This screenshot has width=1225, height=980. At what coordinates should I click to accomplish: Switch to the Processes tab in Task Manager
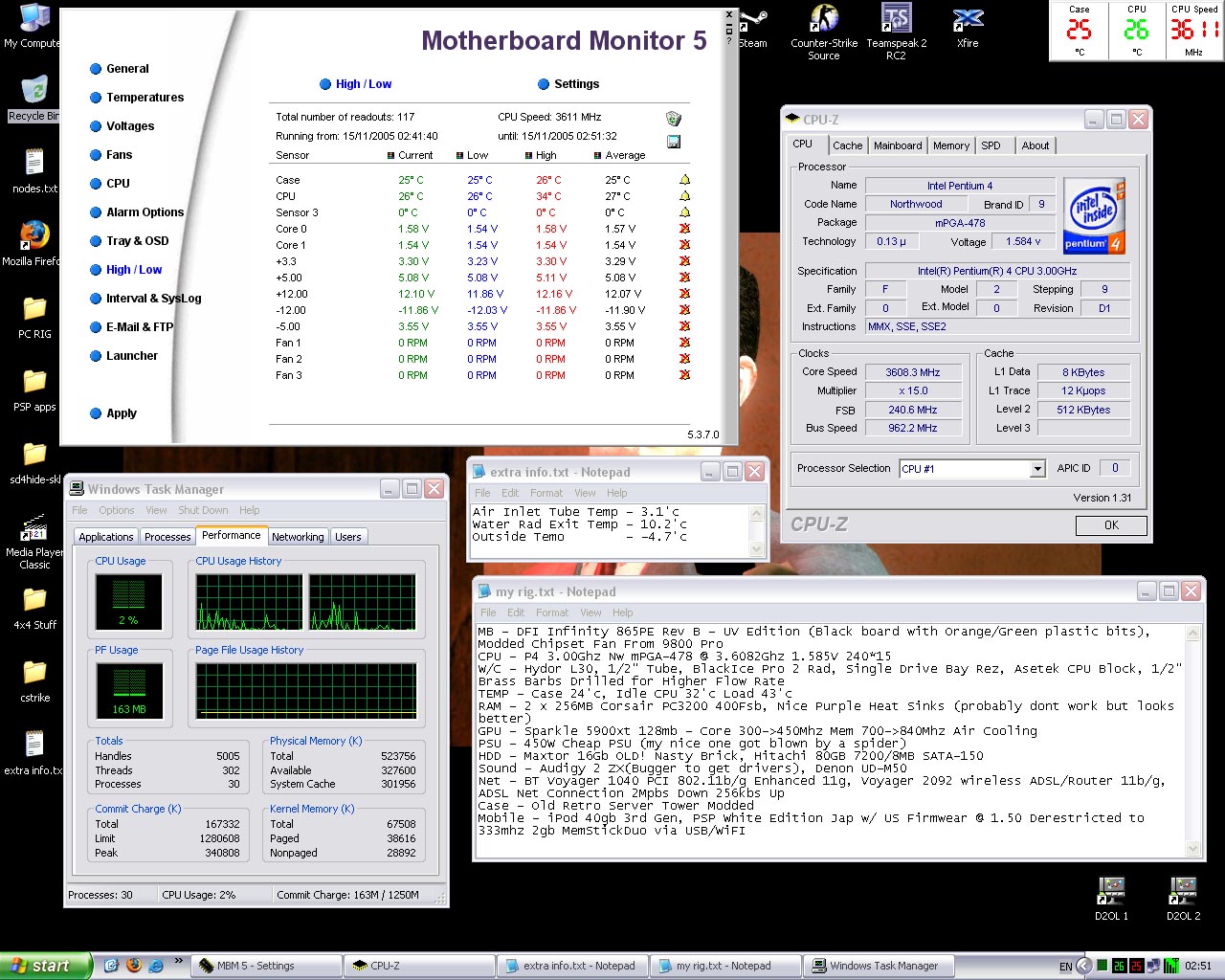click(167, 537)
